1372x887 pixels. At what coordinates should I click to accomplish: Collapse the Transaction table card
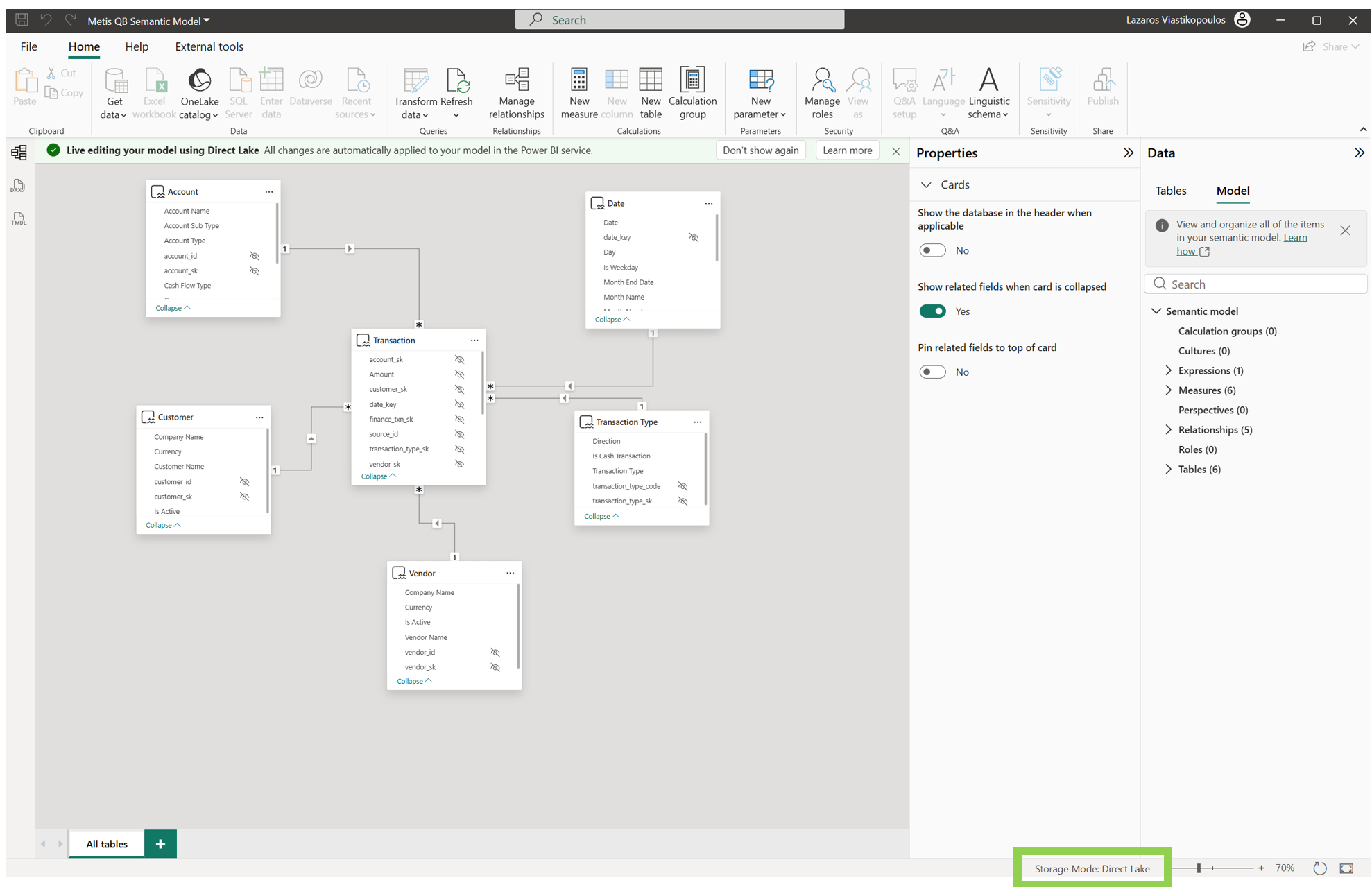coord(378,476)
